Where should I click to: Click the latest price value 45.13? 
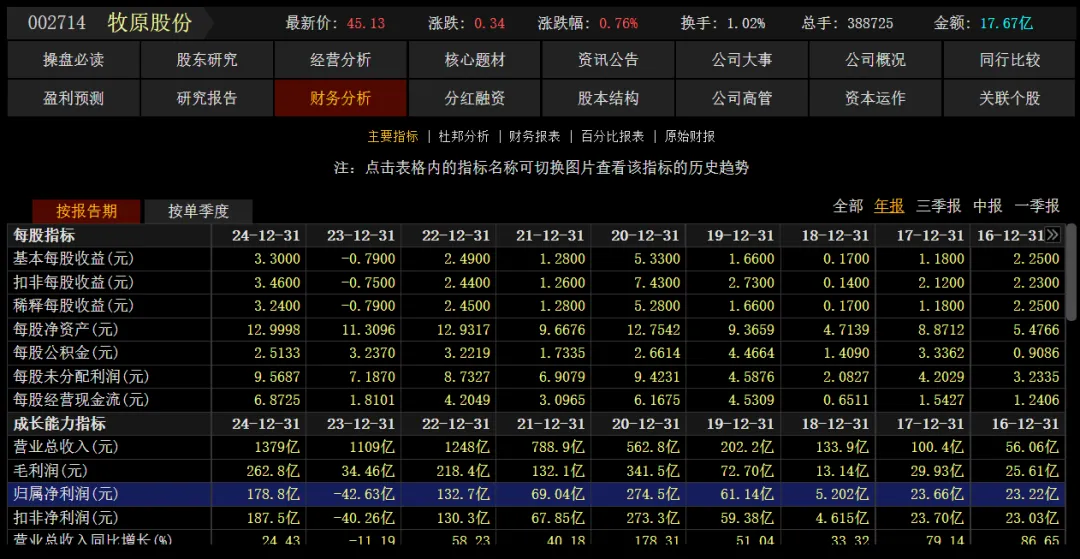[x=366, y=23]
